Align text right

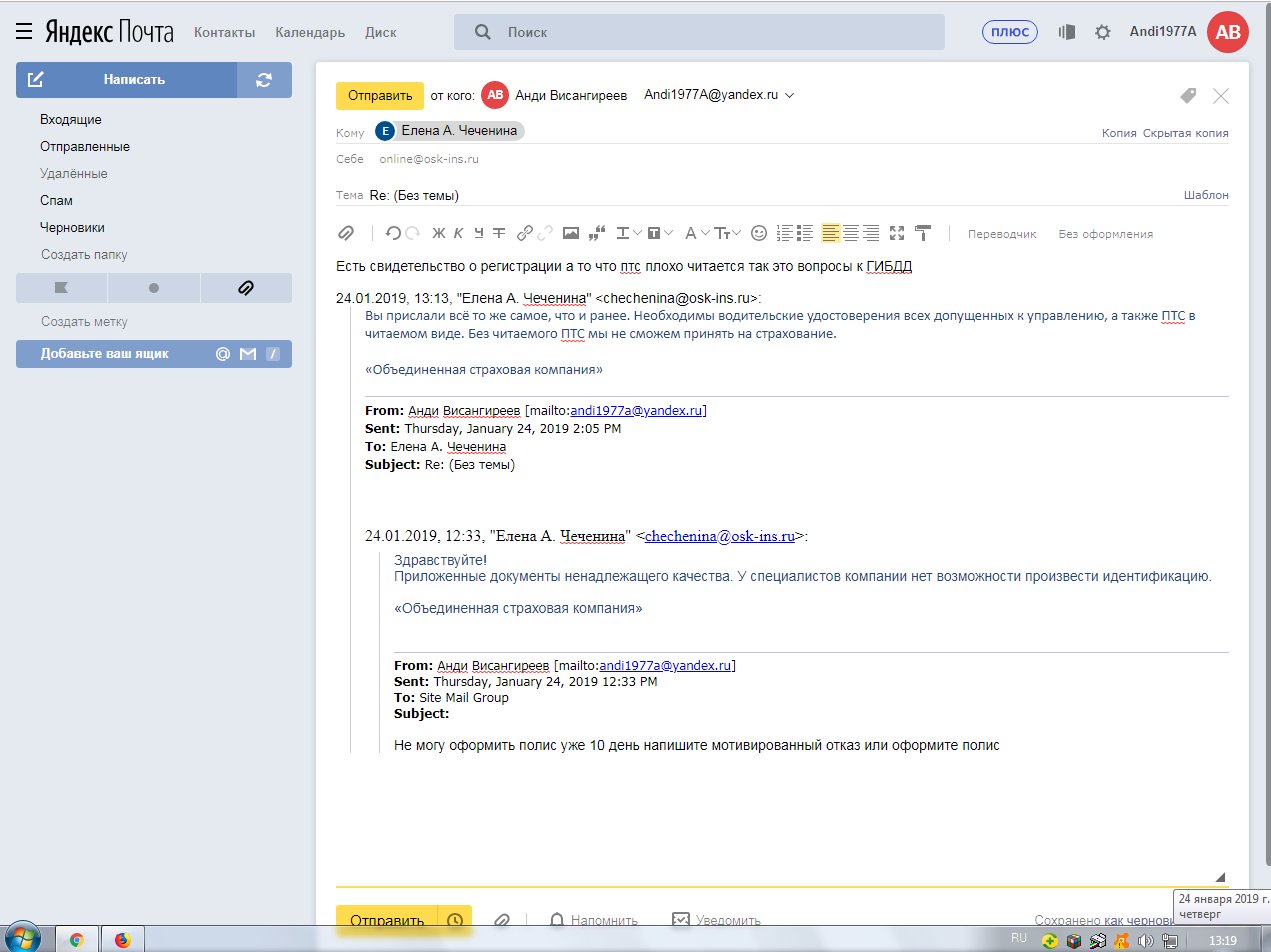pyautogui.click(x=871, y=233)
